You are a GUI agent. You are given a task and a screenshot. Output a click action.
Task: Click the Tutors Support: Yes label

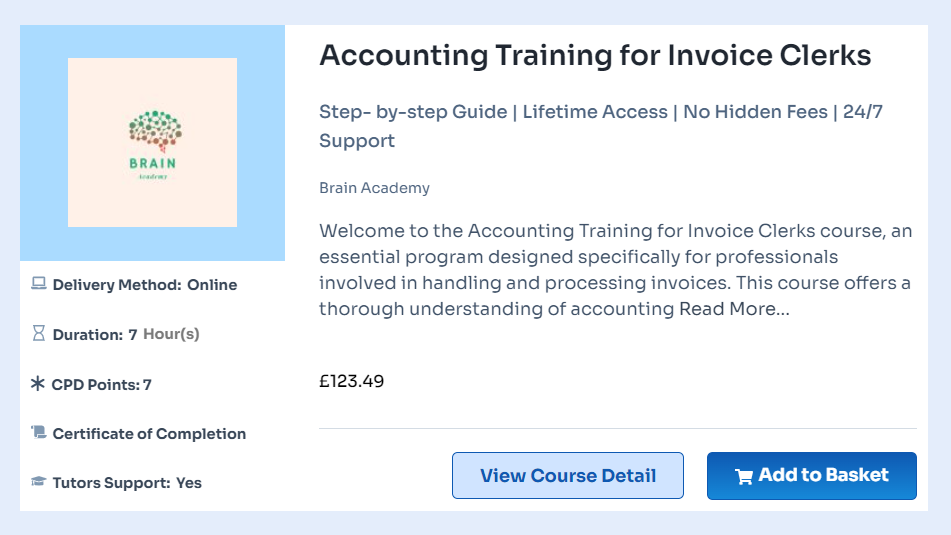(127, 483)
